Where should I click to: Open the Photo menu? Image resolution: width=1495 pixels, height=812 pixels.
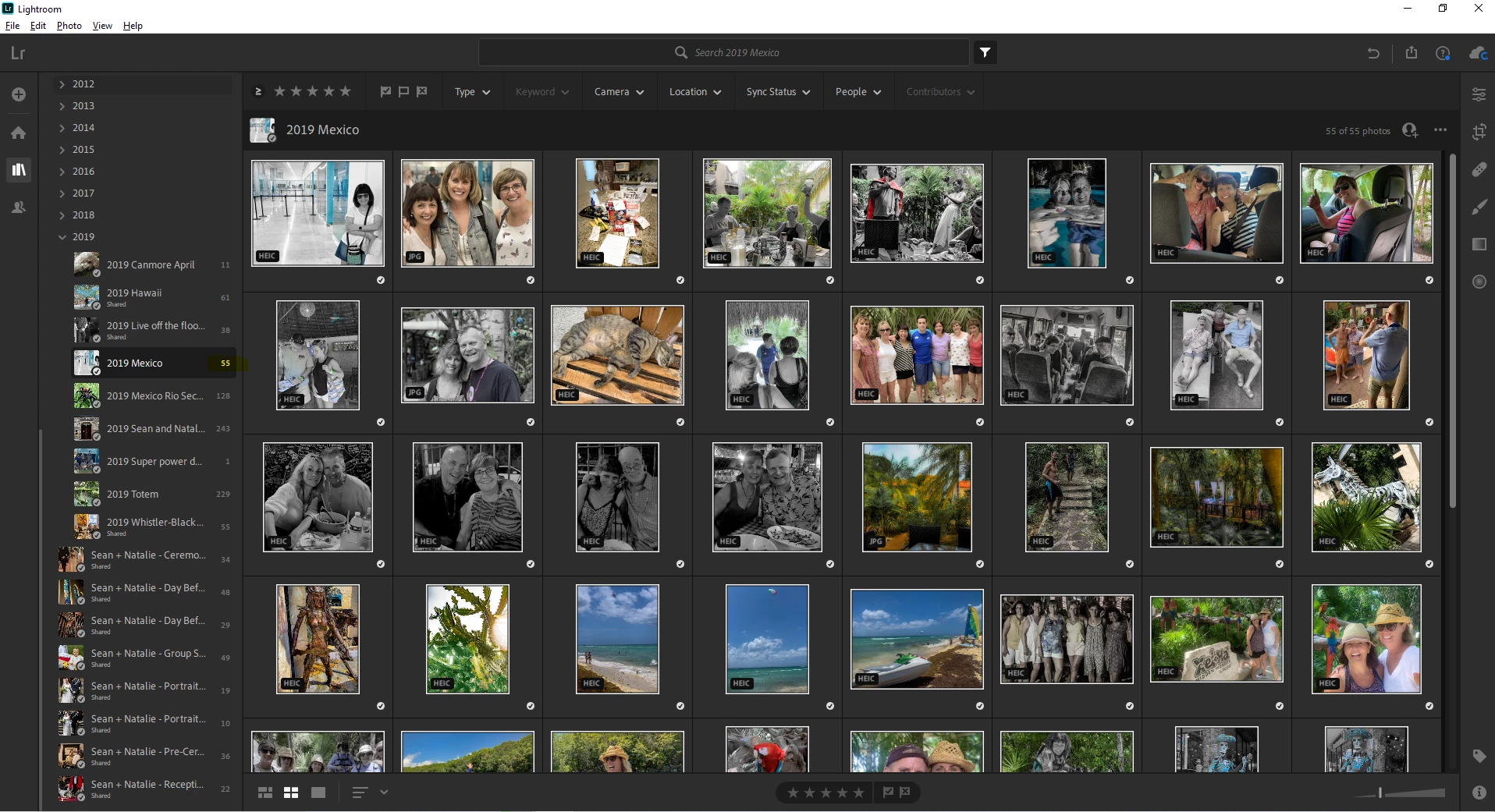click(69, 26)
